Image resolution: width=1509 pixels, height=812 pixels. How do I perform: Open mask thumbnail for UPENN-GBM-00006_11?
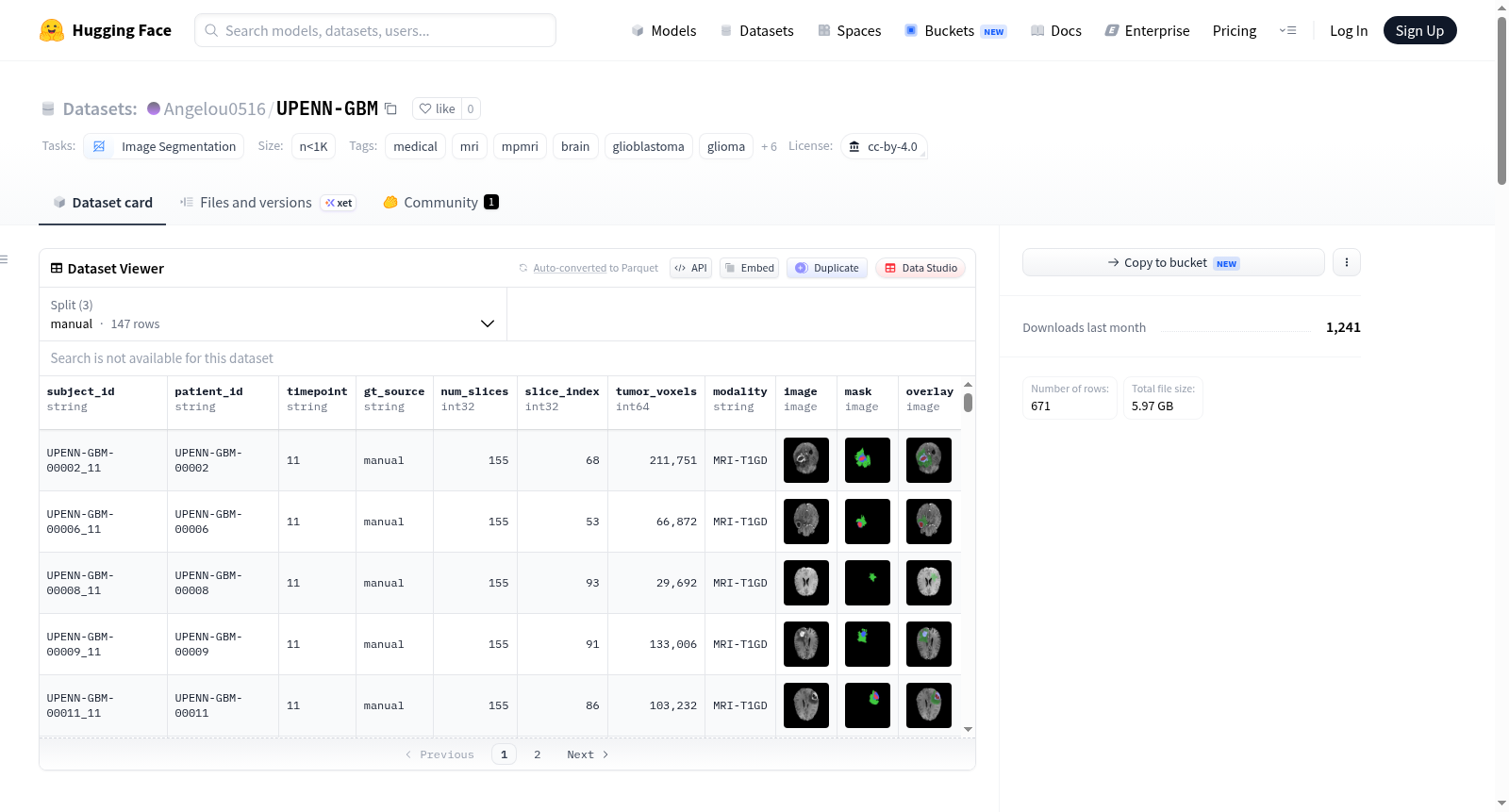(x=868, y=522)
